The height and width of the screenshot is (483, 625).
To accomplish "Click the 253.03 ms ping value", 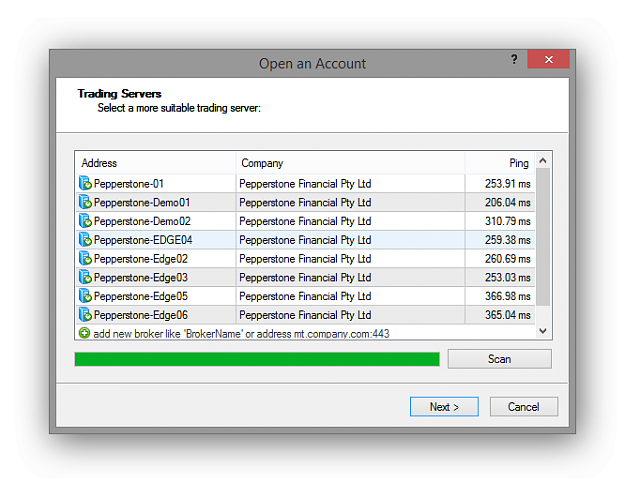I will pos(507,277).
